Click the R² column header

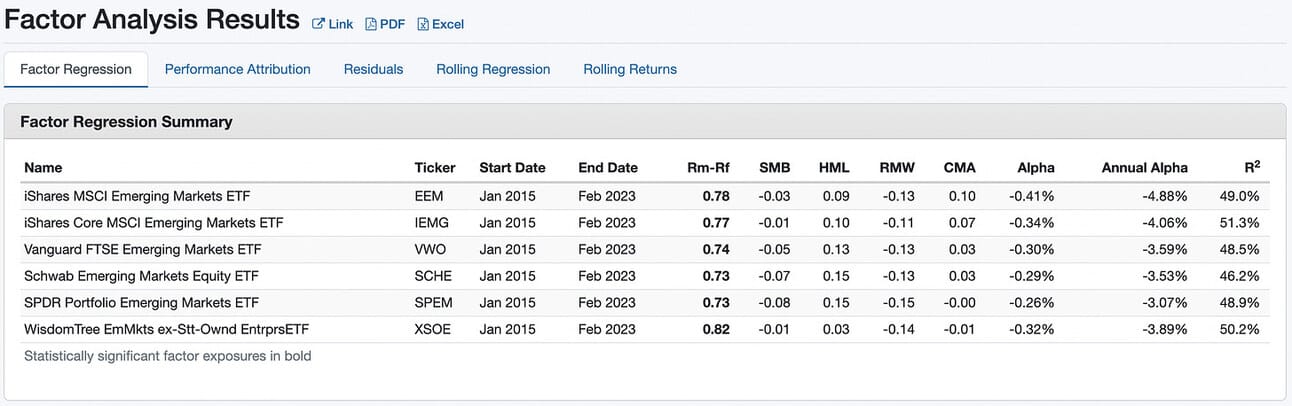1251,167
